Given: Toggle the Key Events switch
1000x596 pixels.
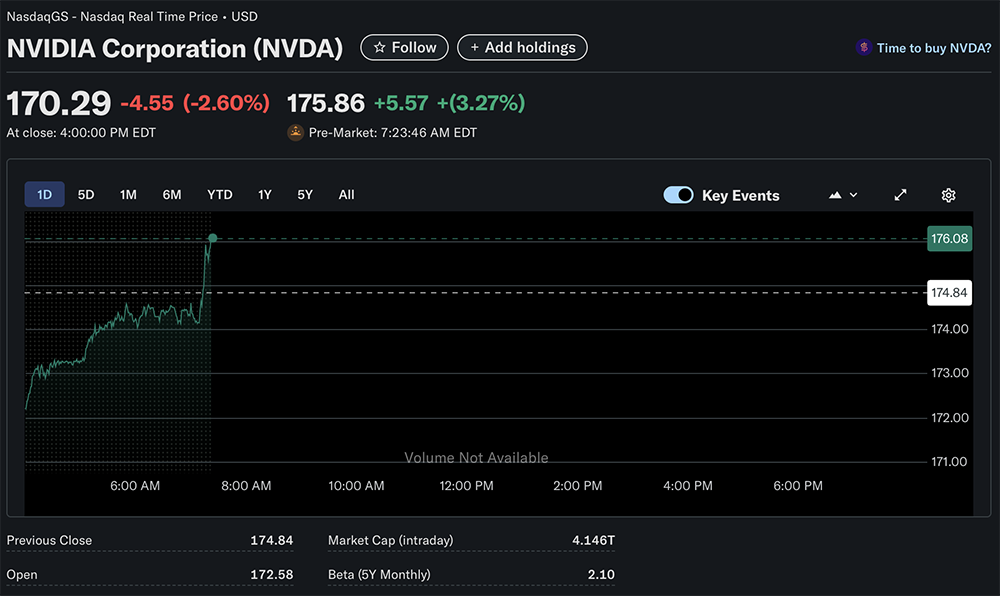Looking at the screenshot, I should click(x=678, y=195).
